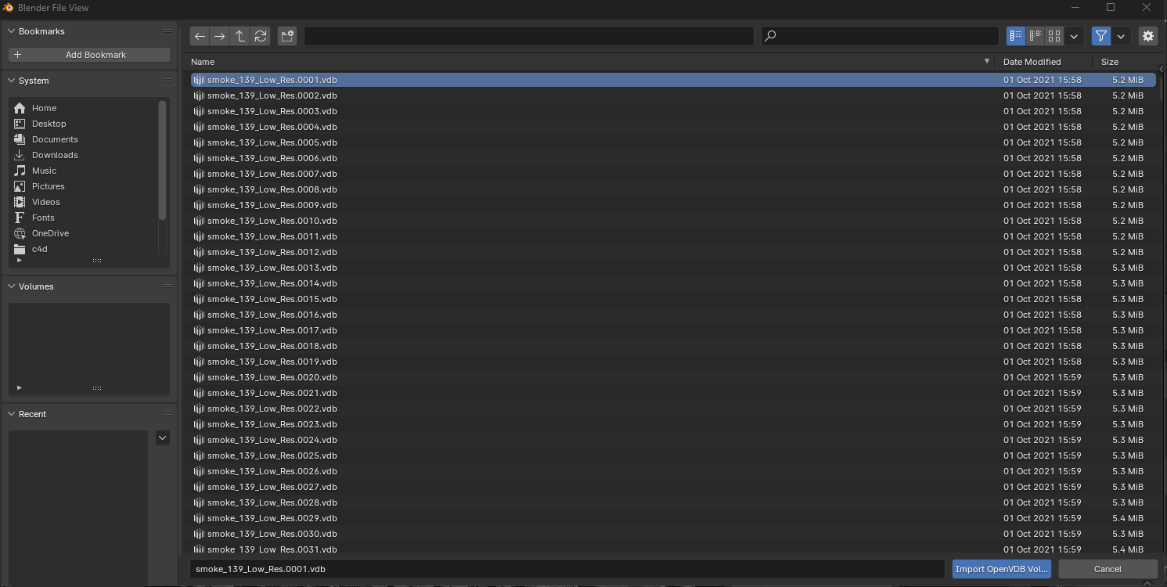Go back to previous folder
This screenshot has height=587, width=1167.
pos(199,36)
